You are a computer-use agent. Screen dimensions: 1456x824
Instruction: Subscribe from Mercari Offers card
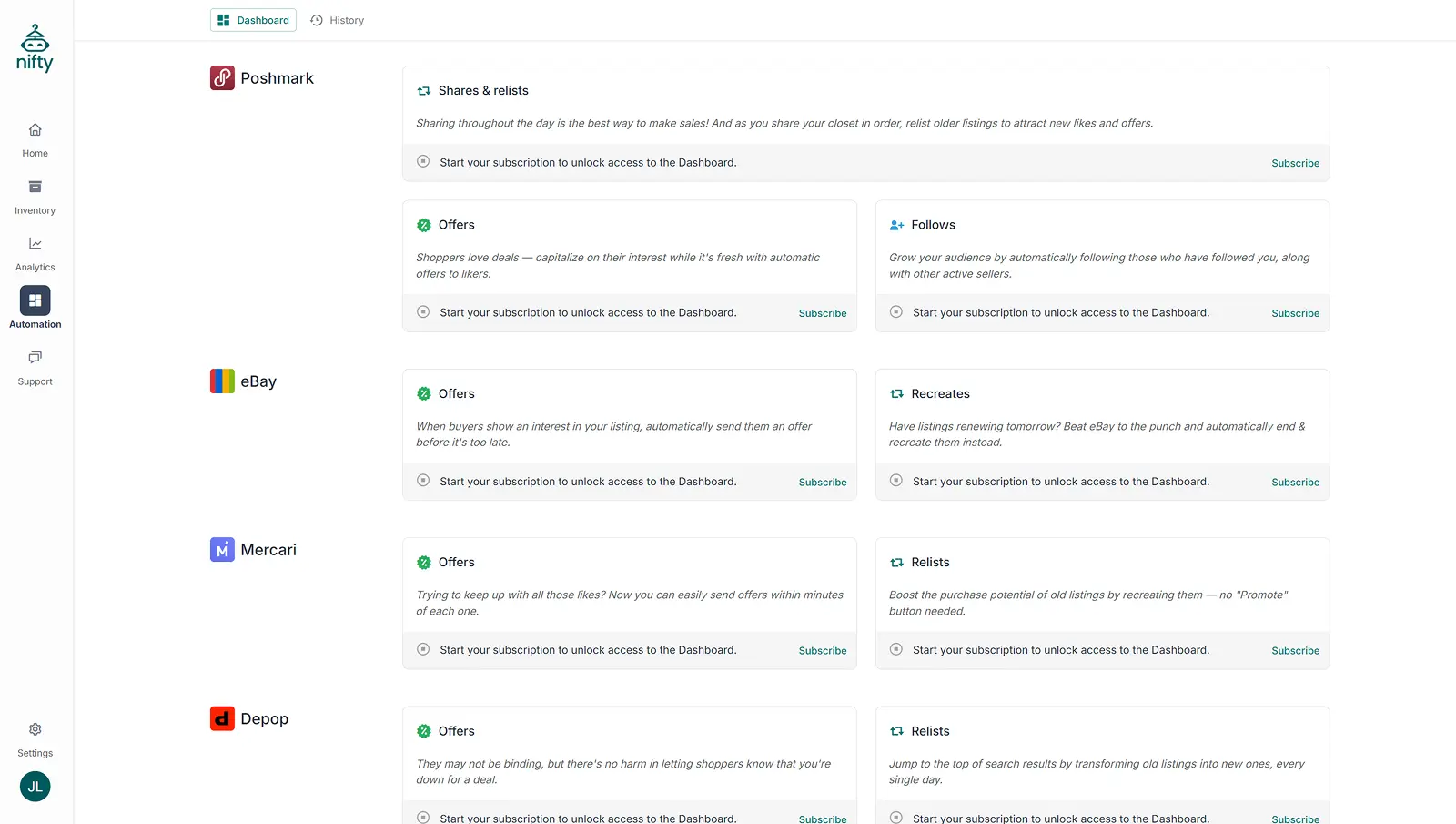tap(823, 651)
